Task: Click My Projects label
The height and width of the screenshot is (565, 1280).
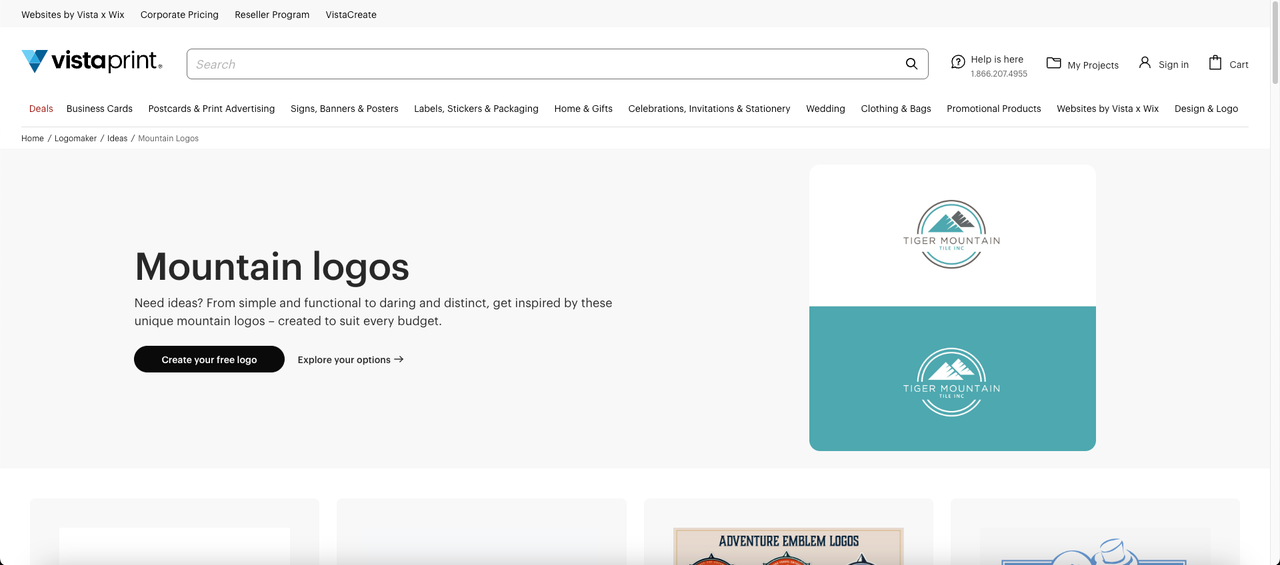Action: point(1093,65)
